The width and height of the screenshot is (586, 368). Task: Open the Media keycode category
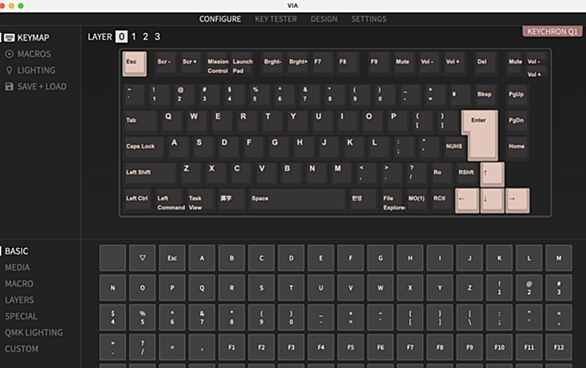(17, 268)
